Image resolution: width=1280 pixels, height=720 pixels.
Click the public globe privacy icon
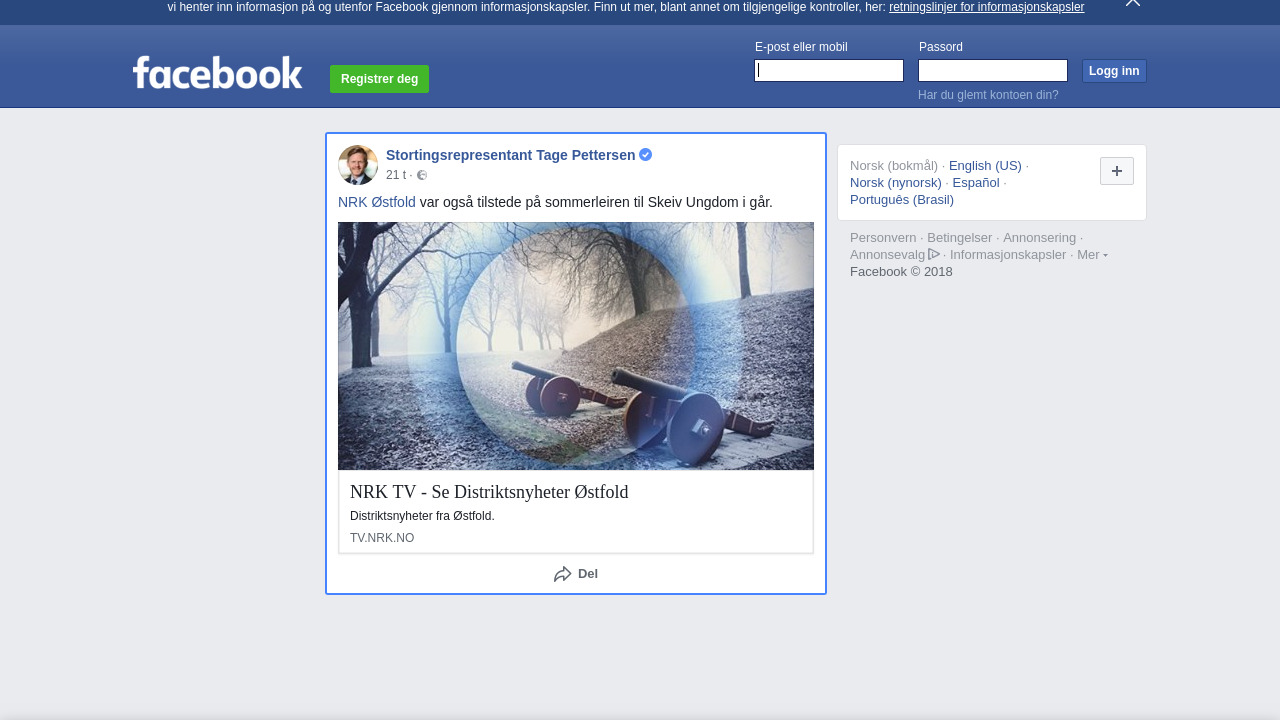click(422, 175)
